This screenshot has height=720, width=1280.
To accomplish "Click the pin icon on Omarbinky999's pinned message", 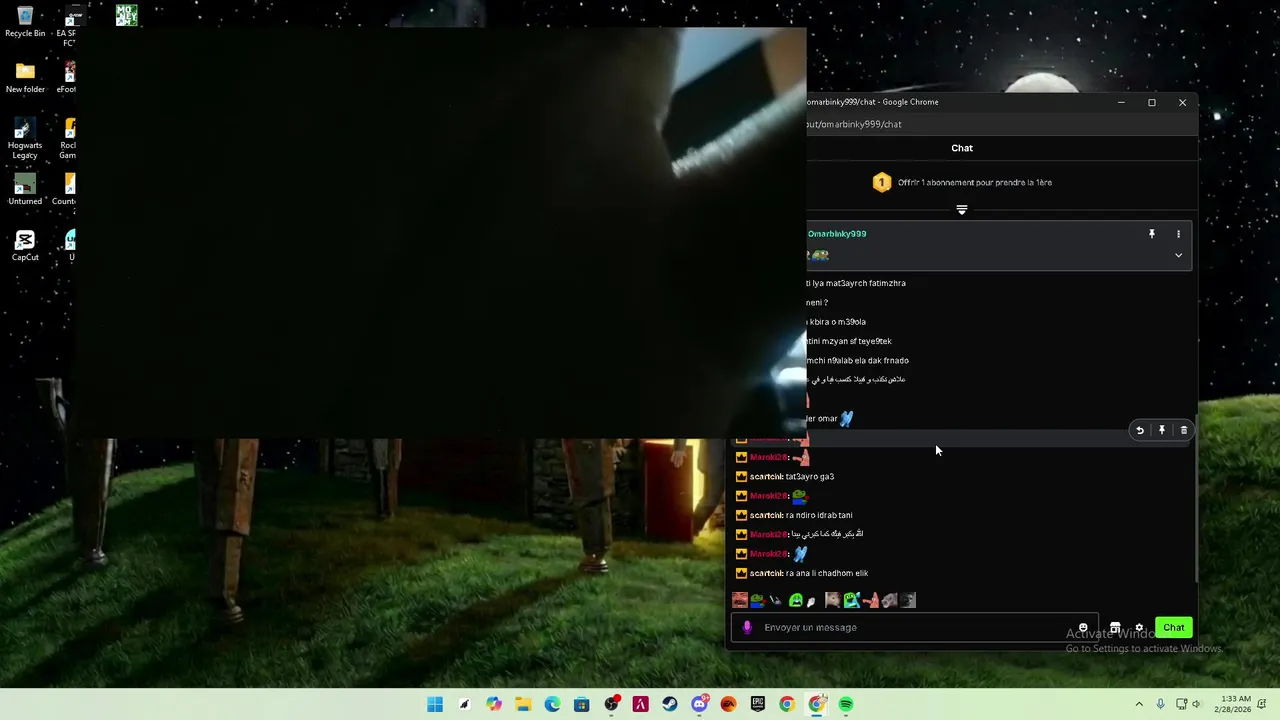I will [x=1152, y=234].
